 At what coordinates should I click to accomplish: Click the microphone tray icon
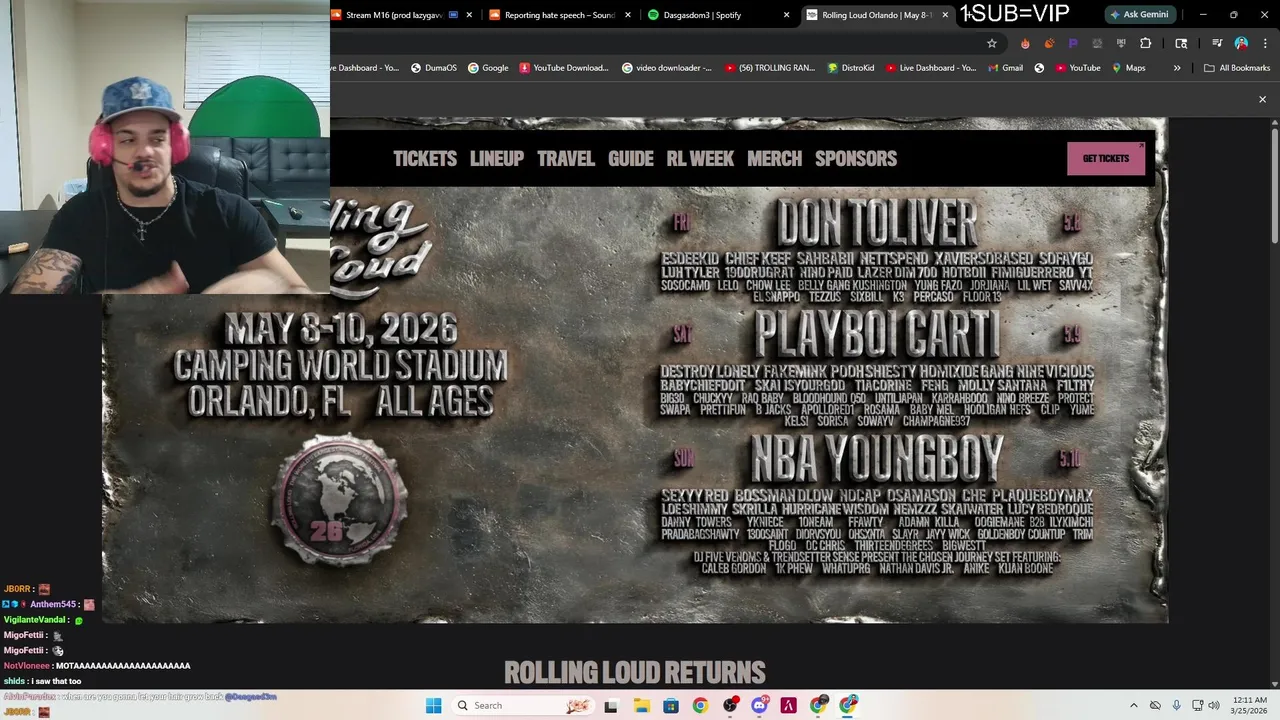tap(1176, 705)
